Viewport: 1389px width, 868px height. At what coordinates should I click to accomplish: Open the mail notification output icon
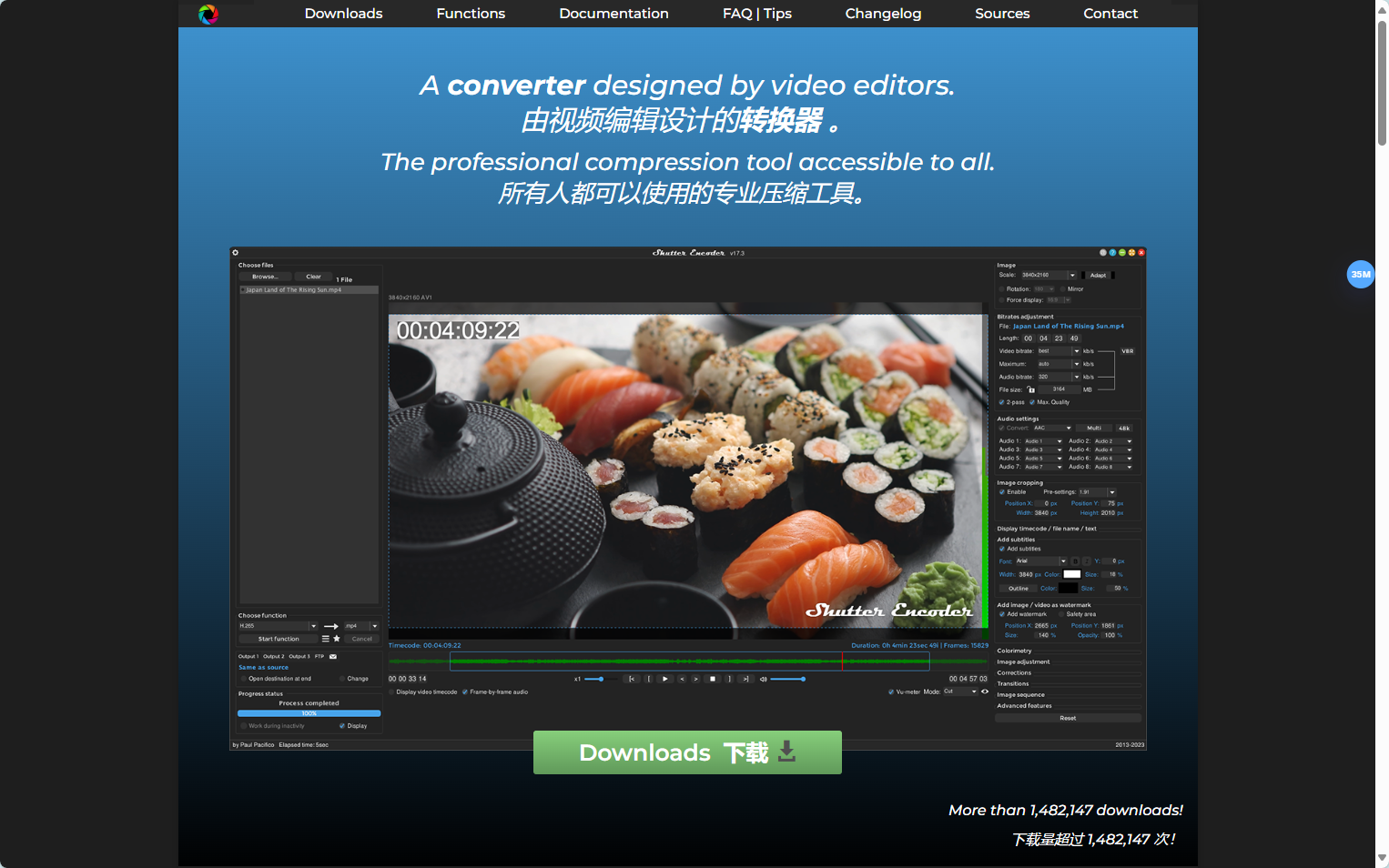[x=333, y=656]
